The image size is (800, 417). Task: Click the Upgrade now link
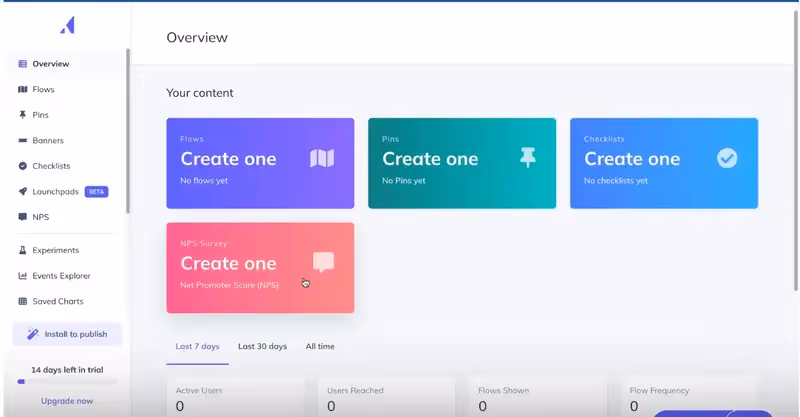(x=67, y=401)
